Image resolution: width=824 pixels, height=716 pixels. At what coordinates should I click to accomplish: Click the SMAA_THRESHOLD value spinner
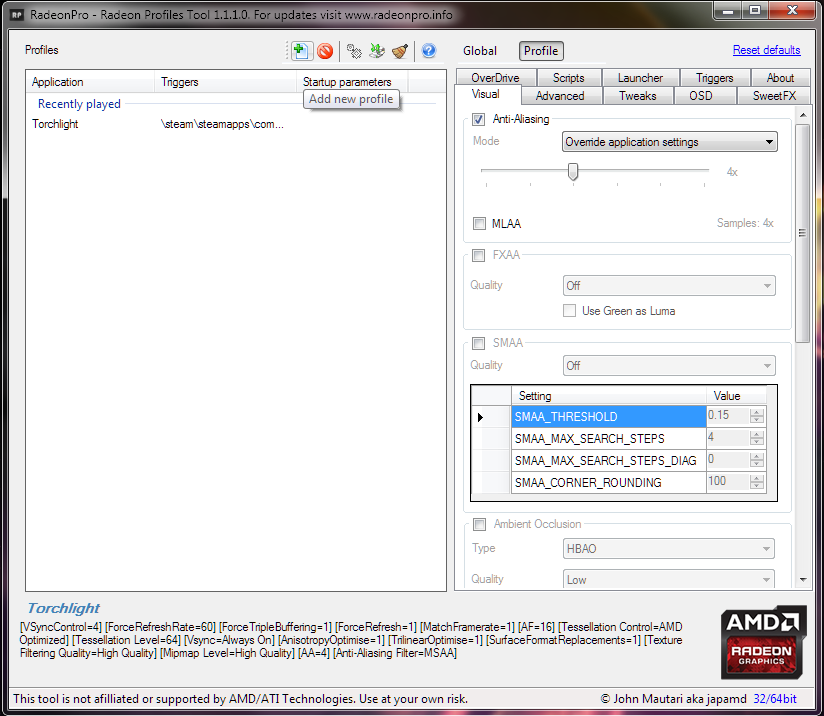point(757,416)
